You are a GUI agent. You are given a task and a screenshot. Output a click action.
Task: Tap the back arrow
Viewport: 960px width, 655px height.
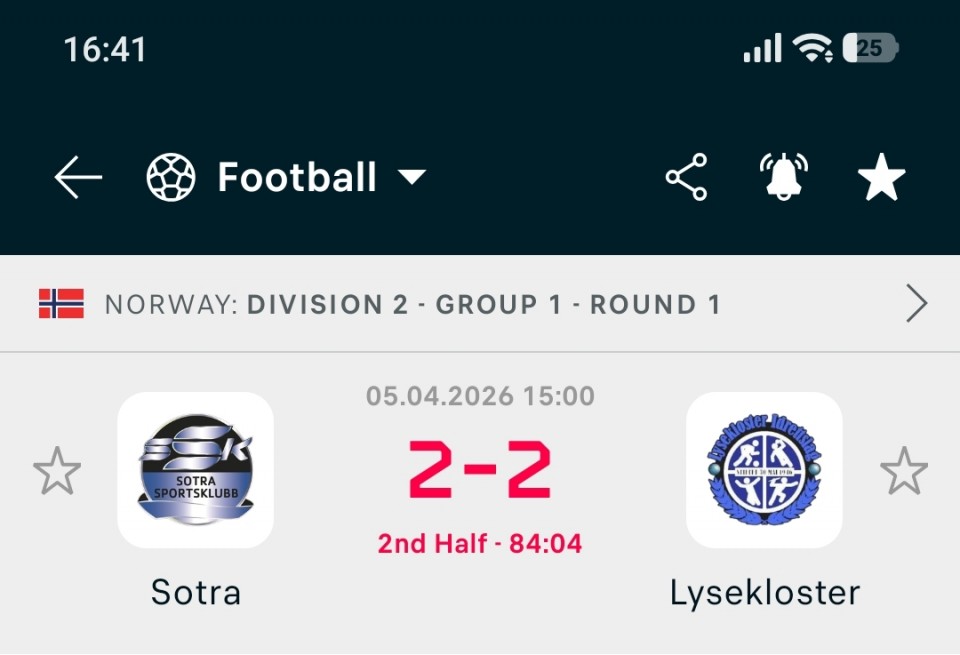(79, 178)
